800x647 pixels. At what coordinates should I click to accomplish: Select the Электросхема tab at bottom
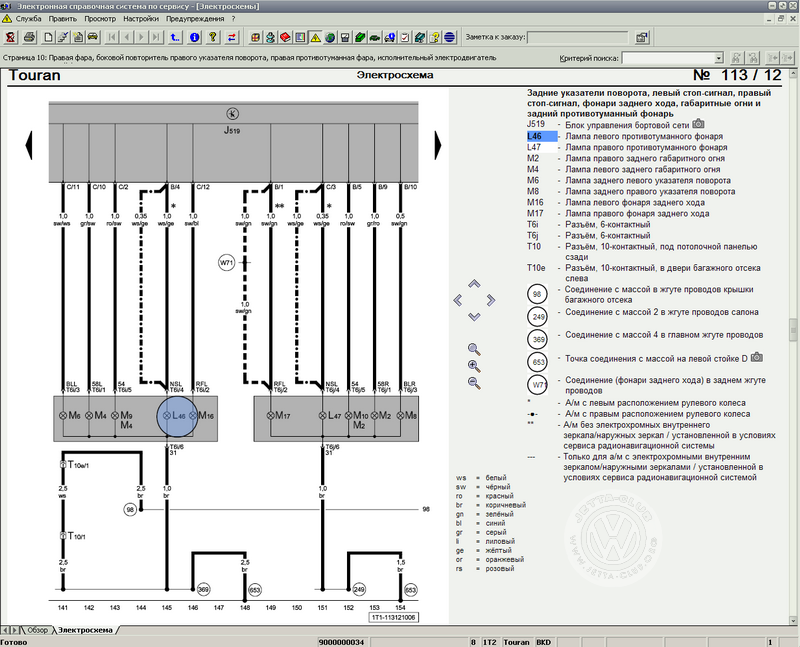85,630
